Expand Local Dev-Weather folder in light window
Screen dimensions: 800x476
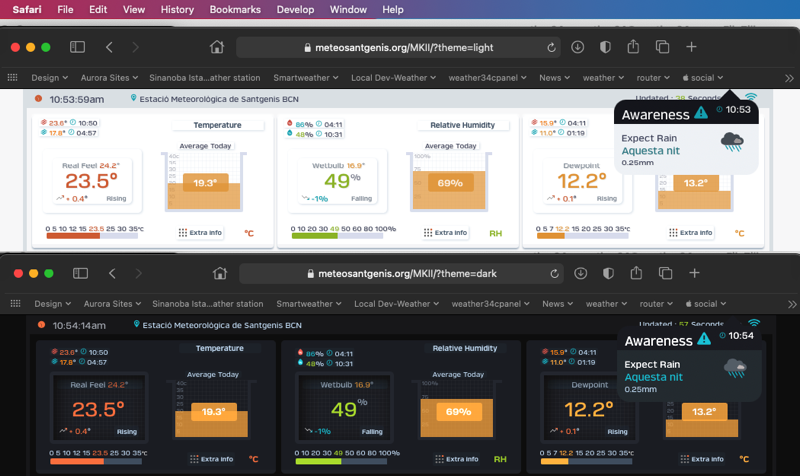pos(393,78)
